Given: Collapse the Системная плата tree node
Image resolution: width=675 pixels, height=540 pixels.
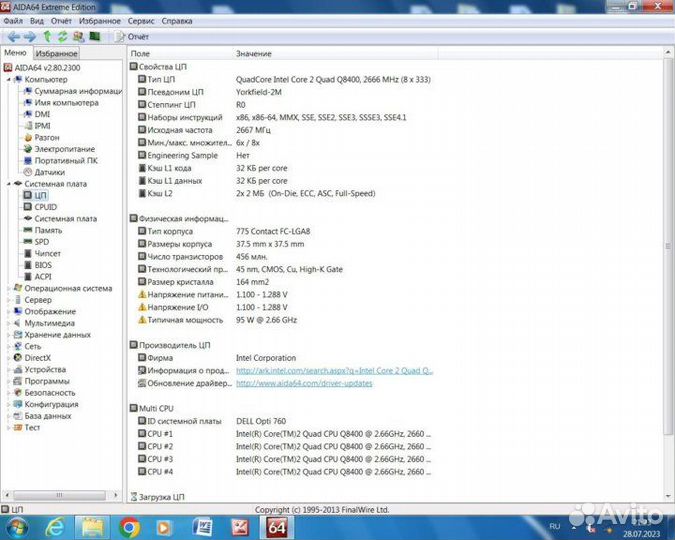Looking at the screenshot, I should [x=8, y=184].
